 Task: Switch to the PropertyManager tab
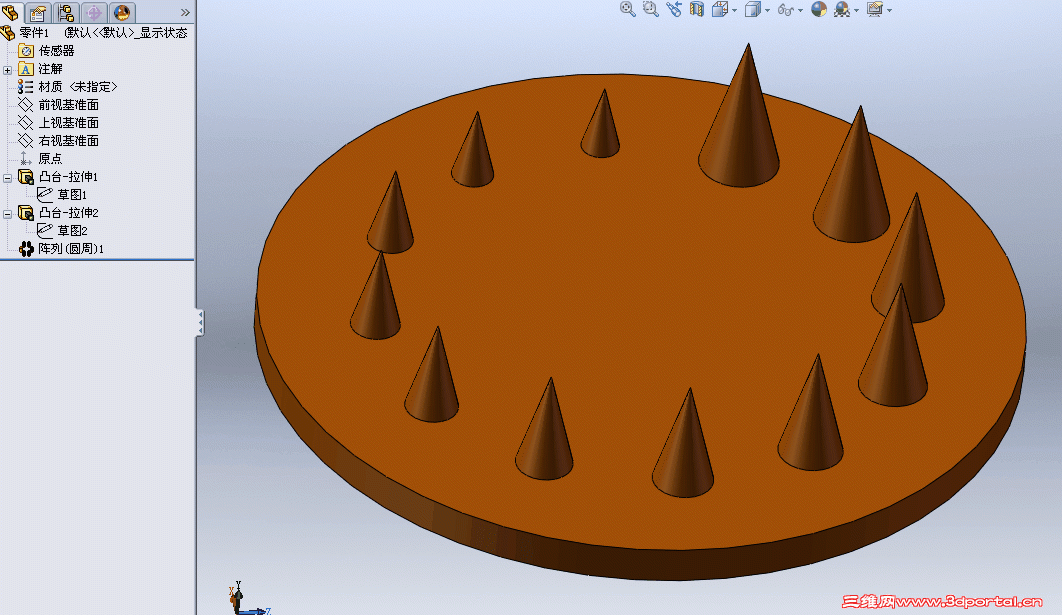[x=38, y=12]
